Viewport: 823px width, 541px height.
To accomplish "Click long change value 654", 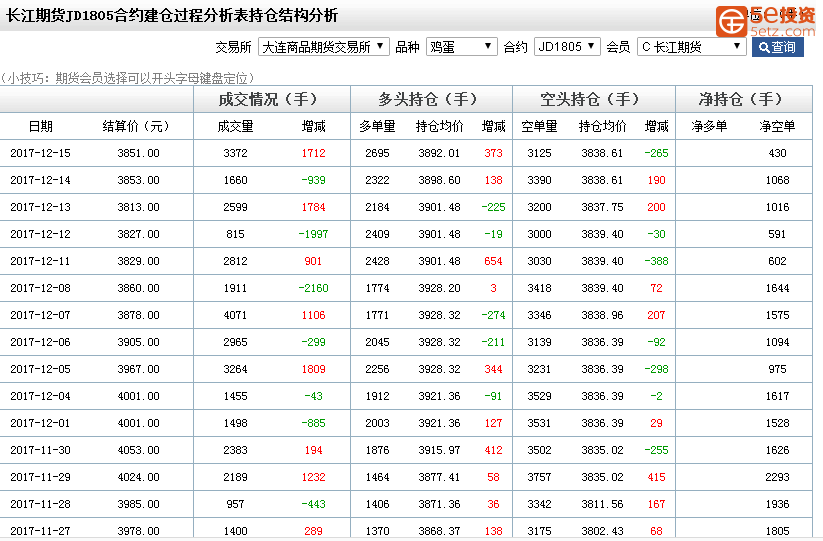I will click(x=493, y=261).
